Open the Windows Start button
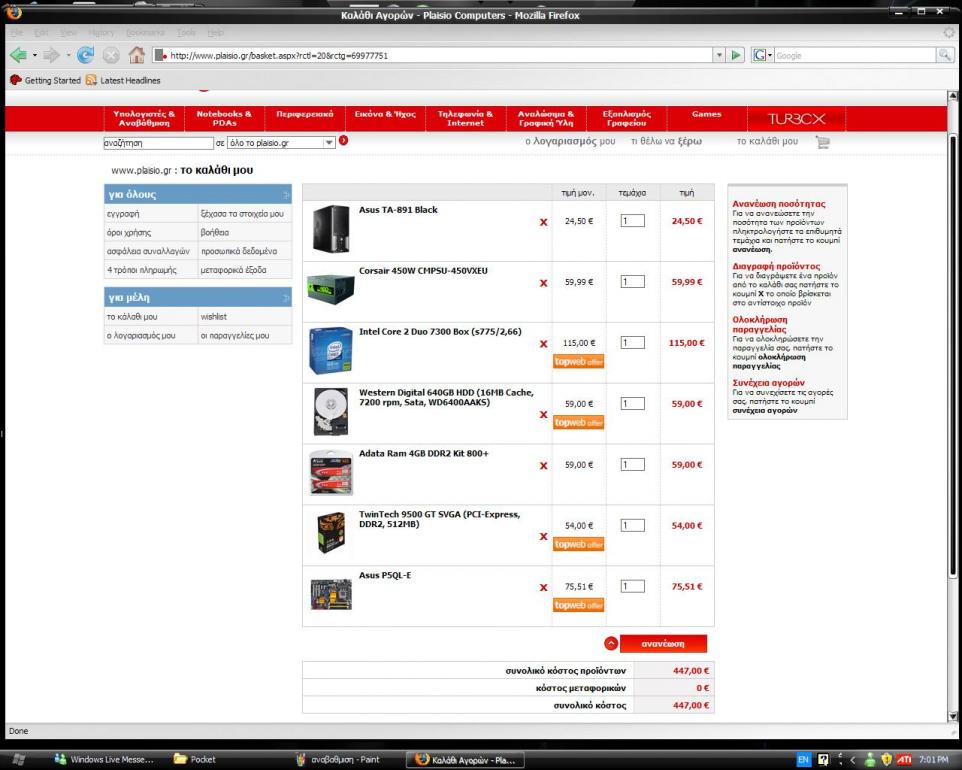Viewport: 962px width, 770px height. point(18,760)
